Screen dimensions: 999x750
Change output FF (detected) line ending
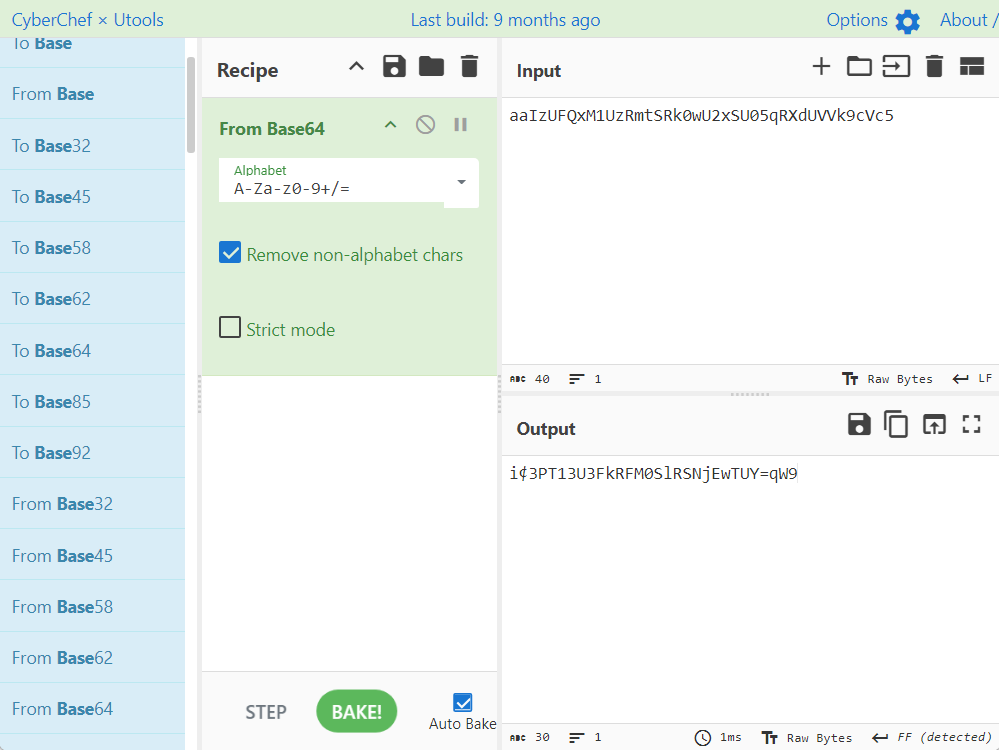pyautogui.click(x=931, y=737)
